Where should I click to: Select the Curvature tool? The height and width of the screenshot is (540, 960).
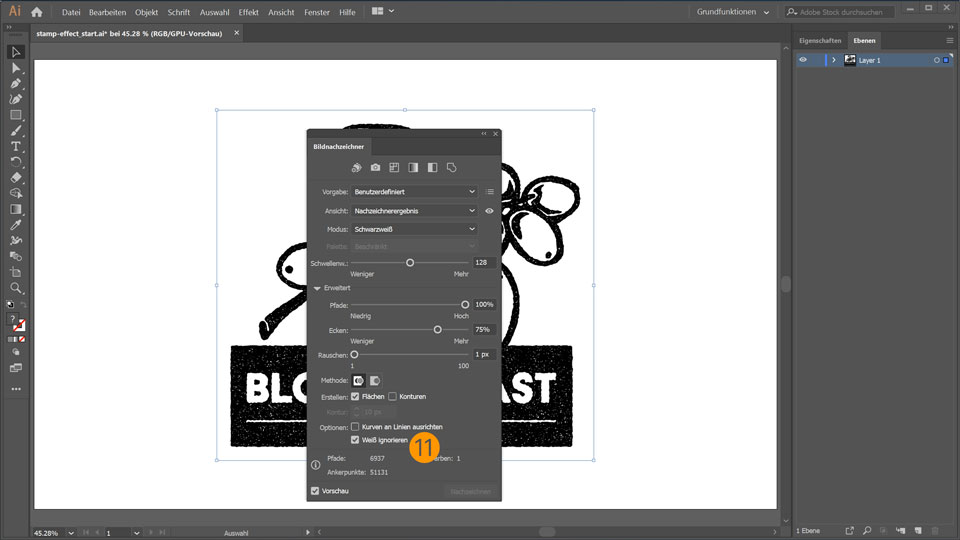(x=16, y=99)
